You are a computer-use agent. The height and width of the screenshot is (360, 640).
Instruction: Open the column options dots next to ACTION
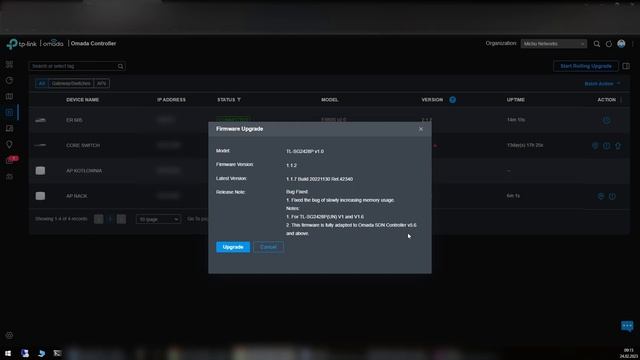[622, 100]
